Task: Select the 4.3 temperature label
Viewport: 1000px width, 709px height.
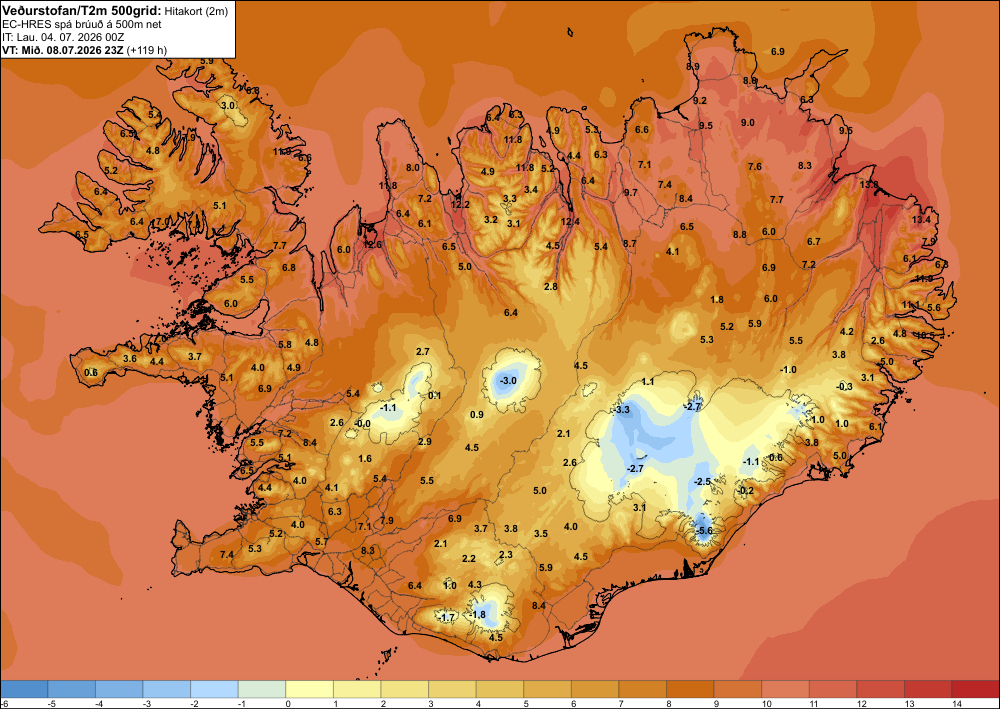Action: click(474, 585)
